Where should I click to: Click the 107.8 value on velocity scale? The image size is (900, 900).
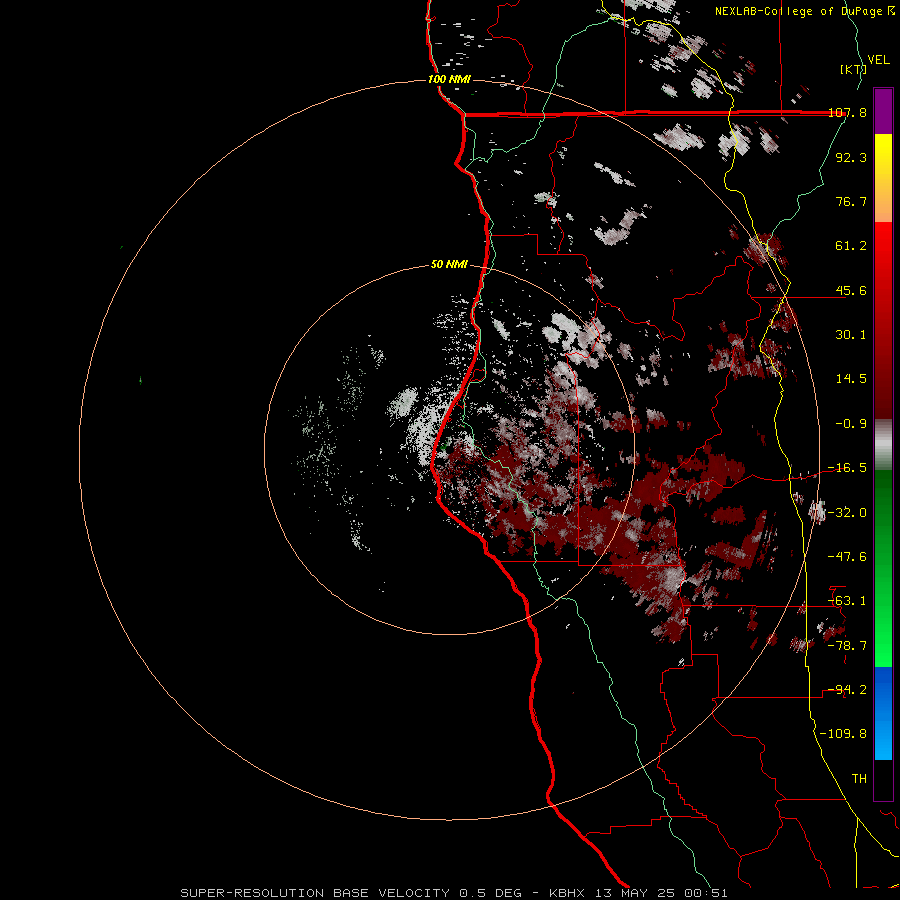[847, 112]
